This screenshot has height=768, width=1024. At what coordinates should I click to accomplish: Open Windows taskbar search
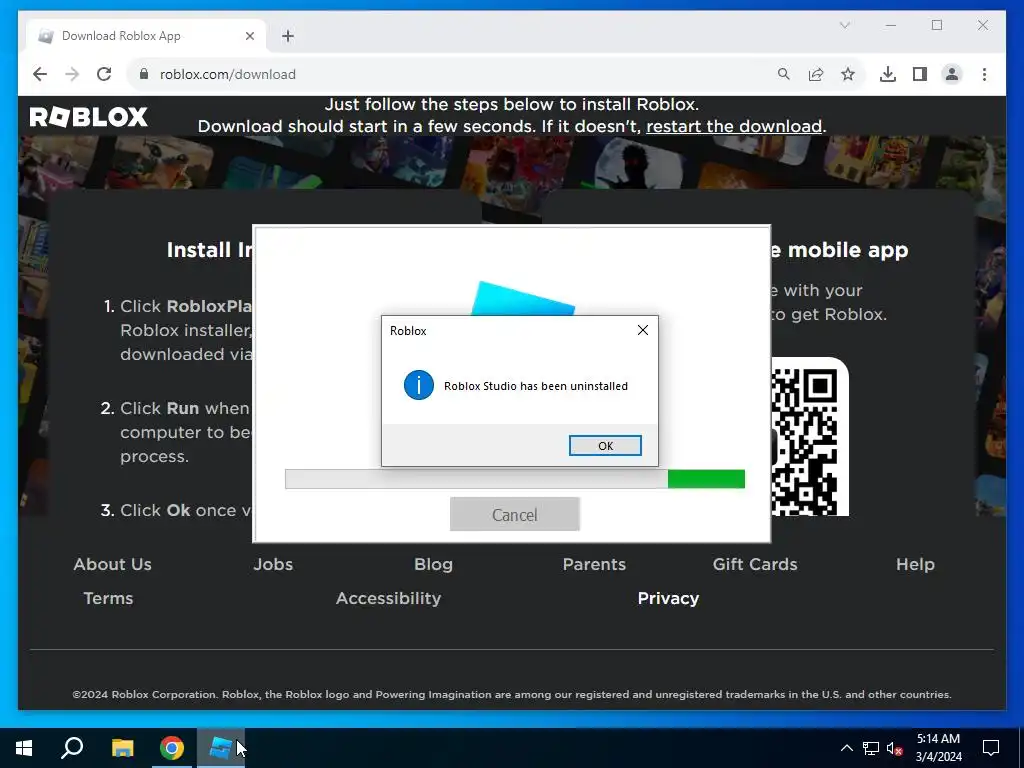[72, 748]
